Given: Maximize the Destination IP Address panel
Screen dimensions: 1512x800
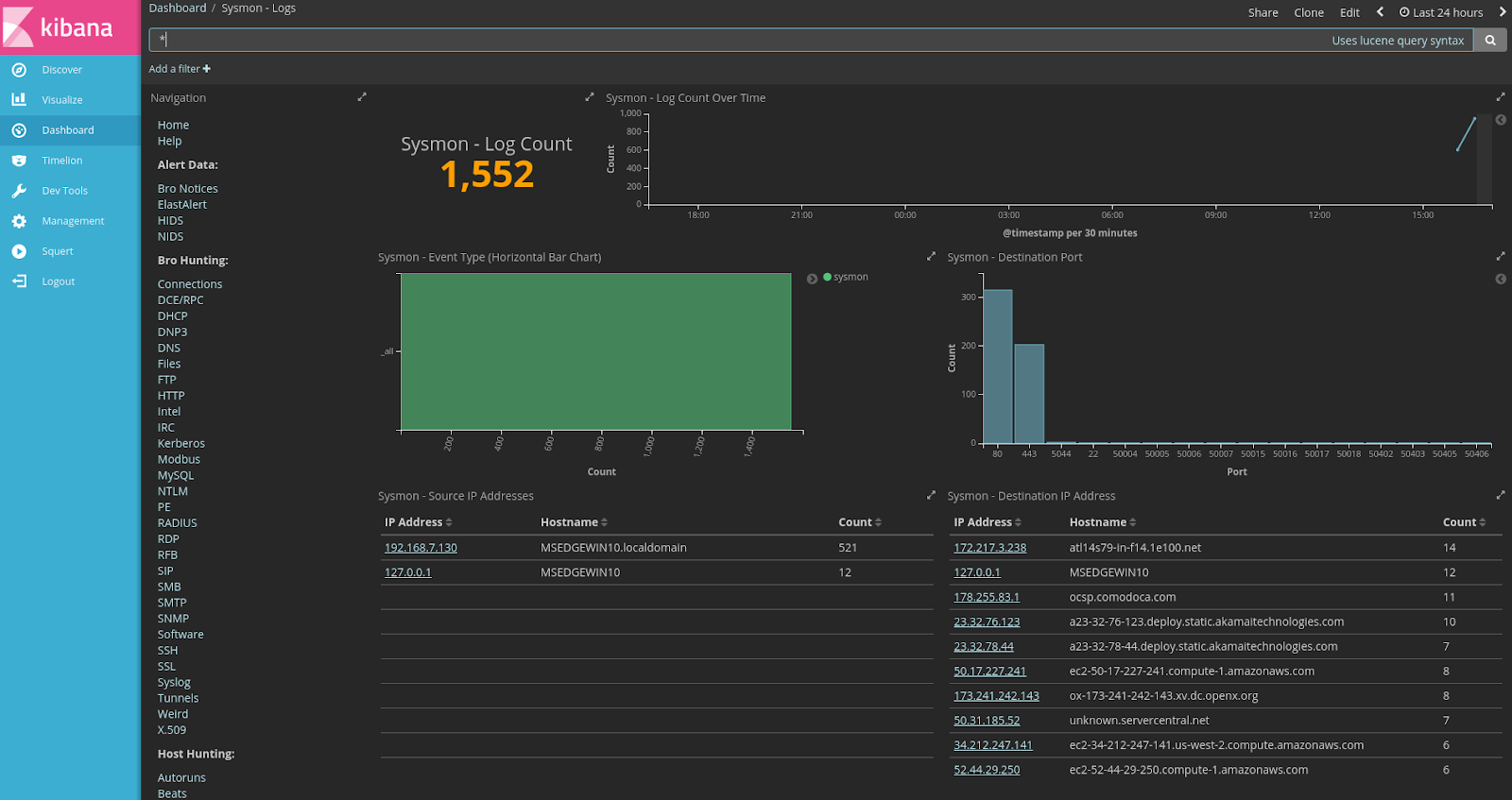Looking at the screenshot, I should [x=1501, y=496].
